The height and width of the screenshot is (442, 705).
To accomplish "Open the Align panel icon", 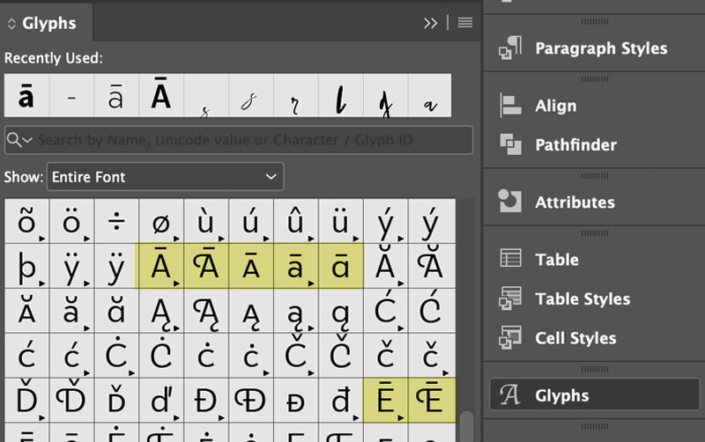I will [511, 105].
